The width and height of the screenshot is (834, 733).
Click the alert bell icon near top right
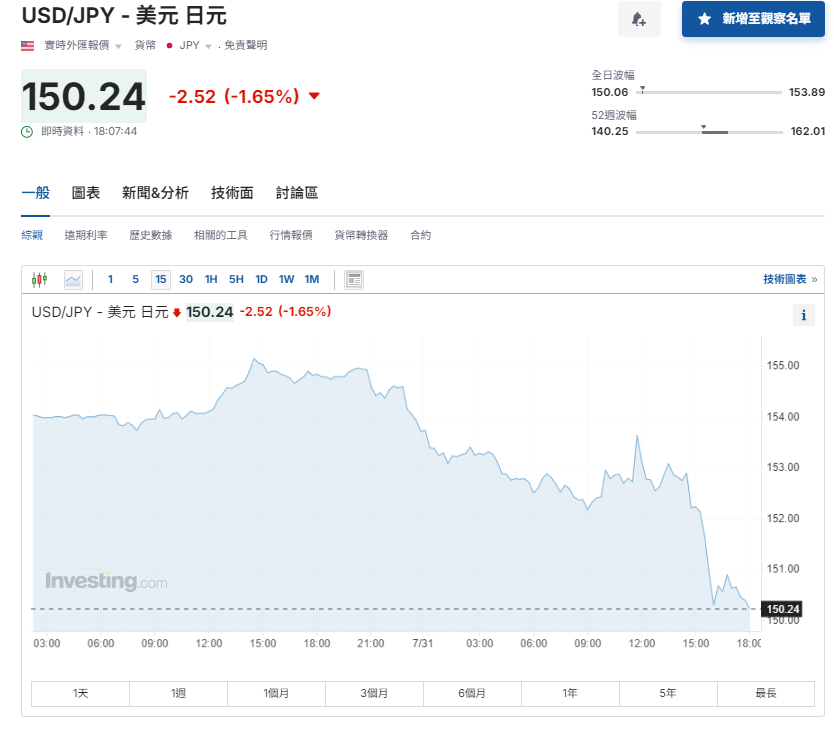(x=639, y=20)
